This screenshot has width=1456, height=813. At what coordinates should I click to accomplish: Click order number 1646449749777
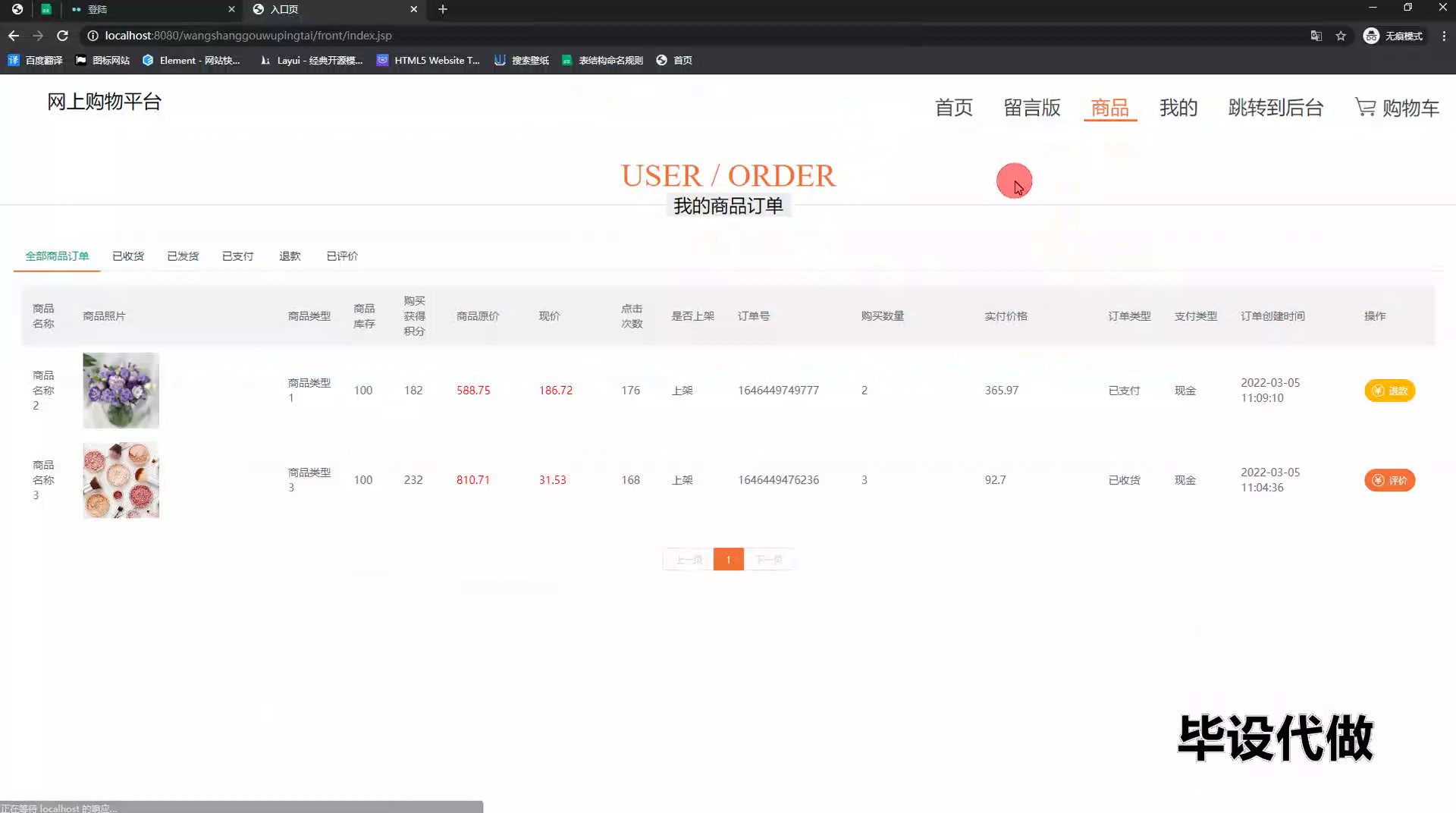(778, 391)
